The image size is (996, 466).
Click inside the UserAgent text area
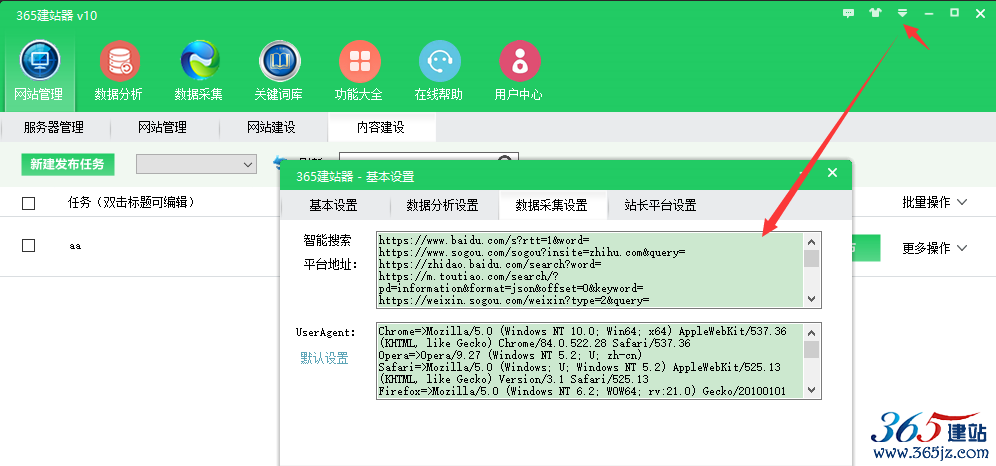(590, 361)
